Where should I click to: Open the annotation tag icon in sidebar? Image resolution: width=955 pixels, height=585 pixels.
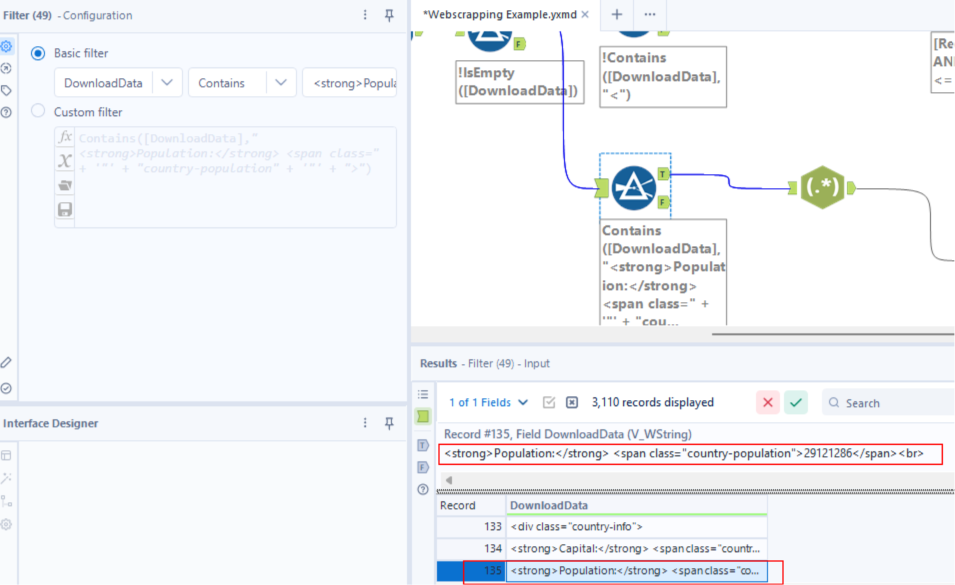pyautogui.click(x=7, y=90)
